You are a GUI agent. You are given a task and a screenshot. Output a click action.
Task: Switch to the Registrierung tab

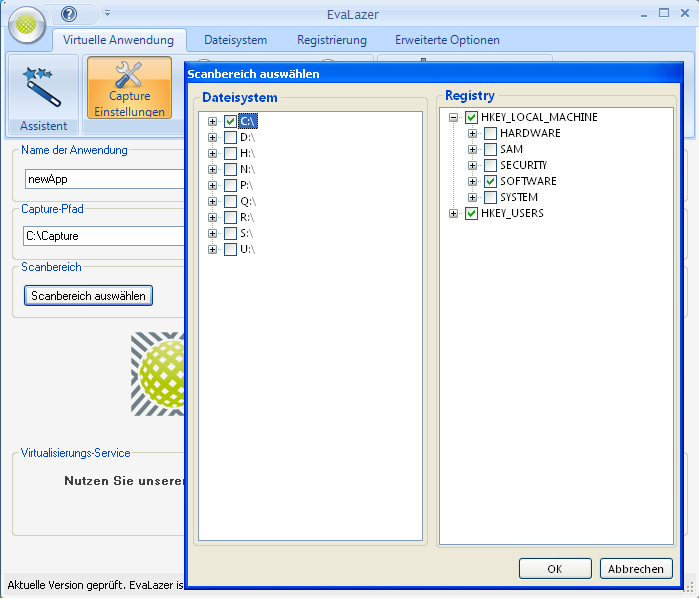(x=331, y=40)
